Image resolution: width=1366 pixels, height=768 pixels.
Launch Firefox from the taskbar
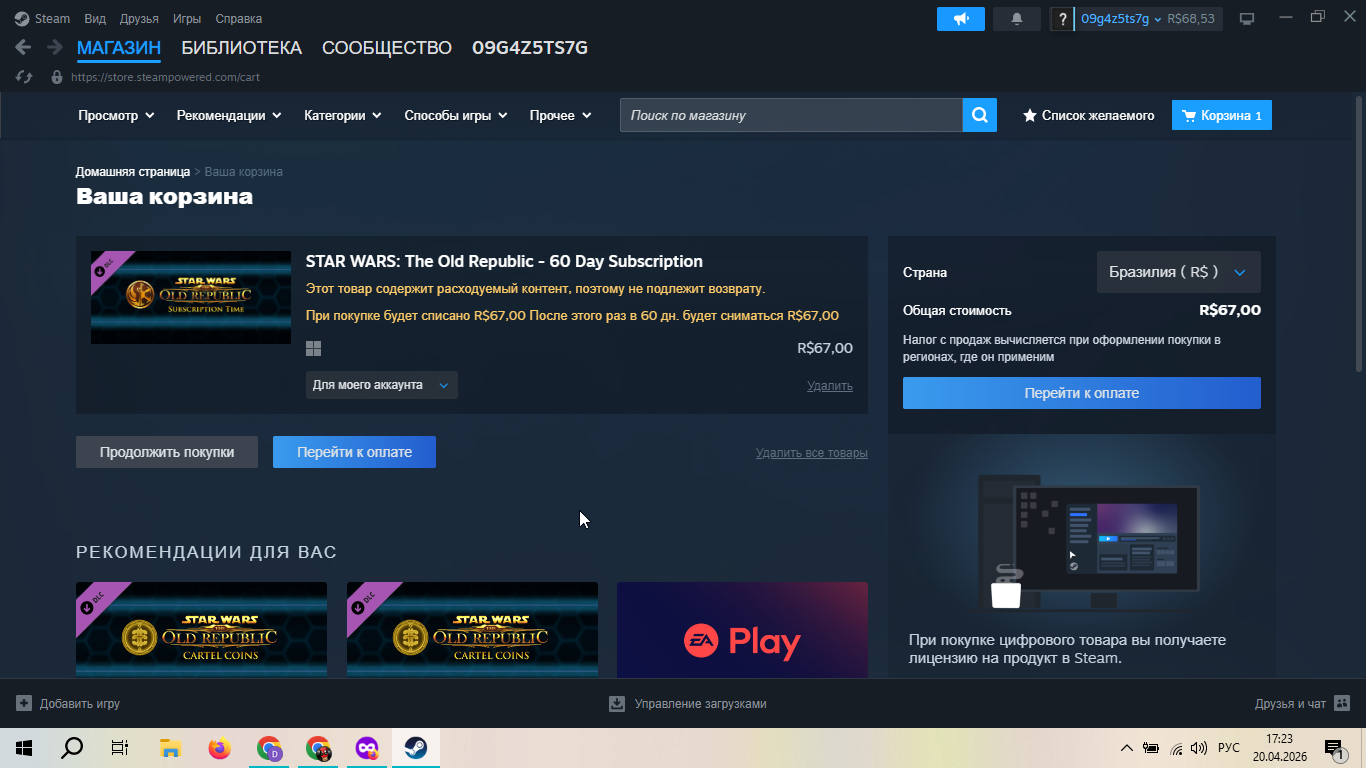tap(219, 748)
